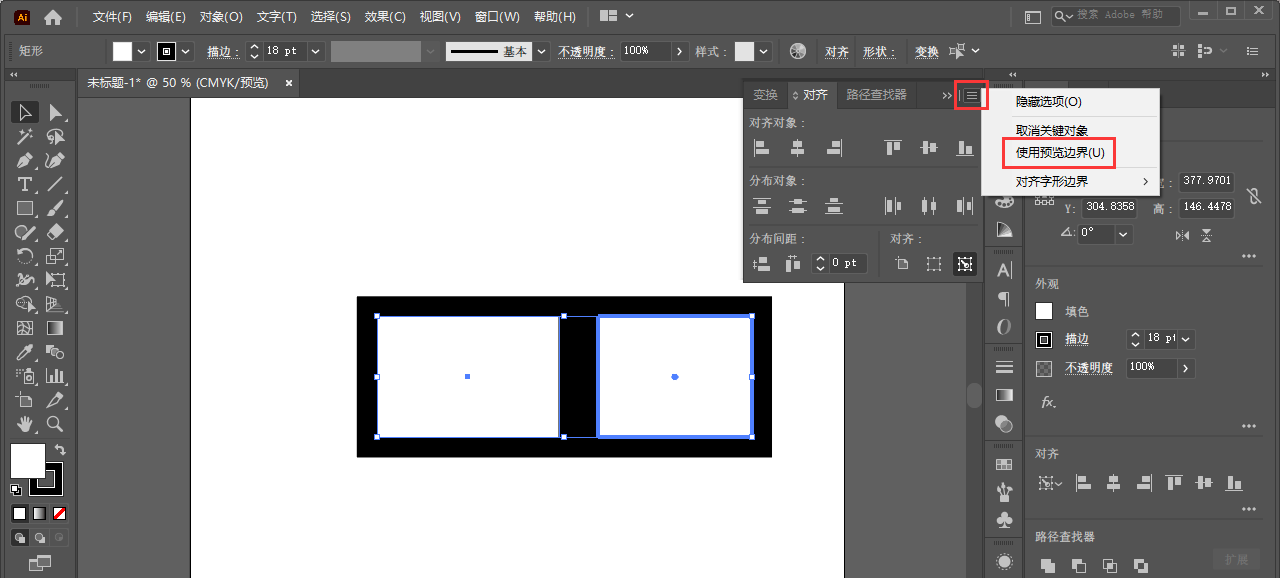Open the Align panel hamburger menu

point(971,95)
